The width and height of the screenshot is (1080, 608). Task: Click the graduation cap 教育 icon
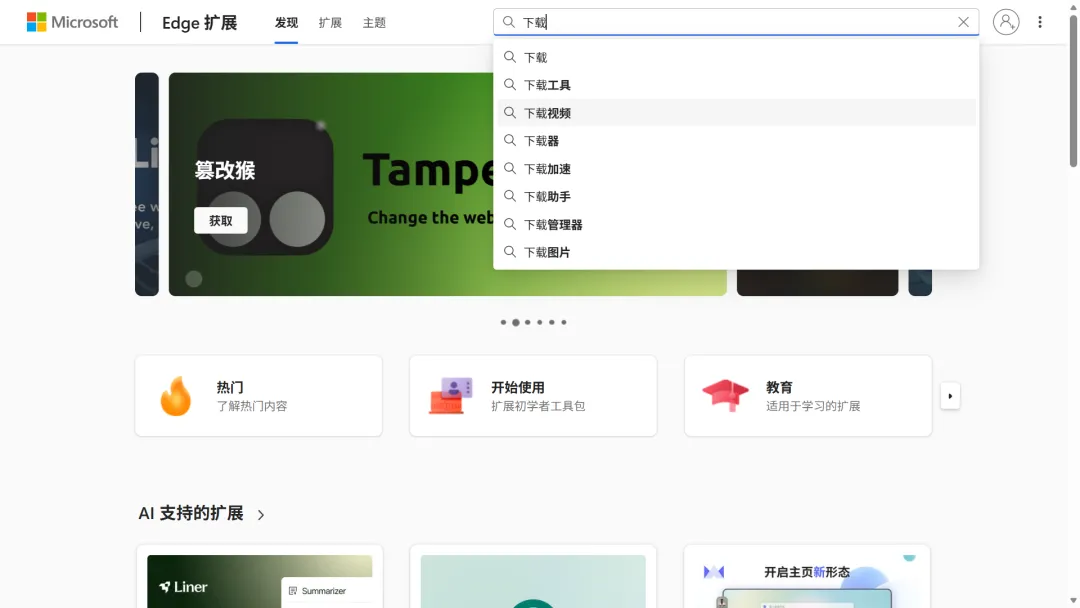[x=725, y=395]
